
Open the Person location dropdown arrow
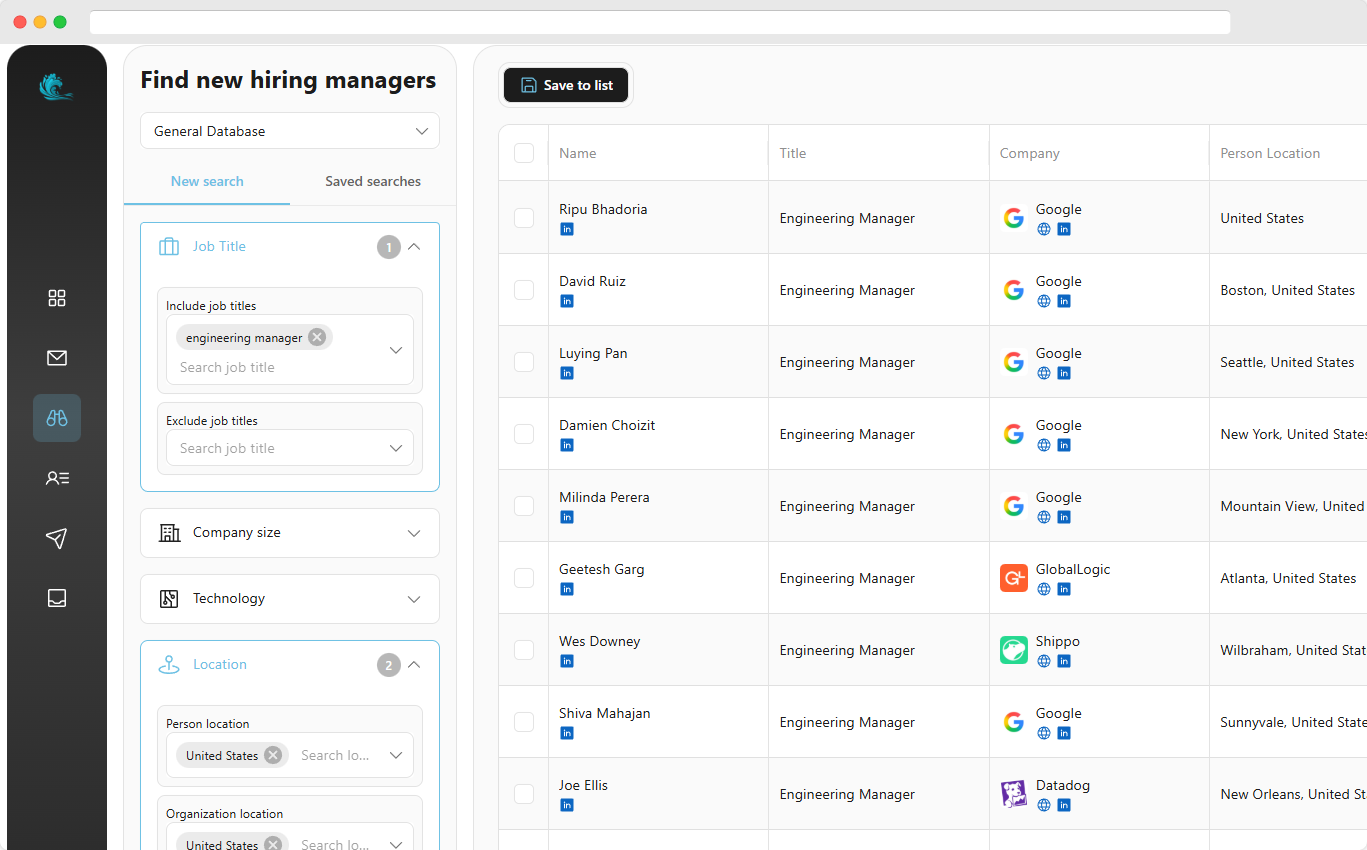396,755
